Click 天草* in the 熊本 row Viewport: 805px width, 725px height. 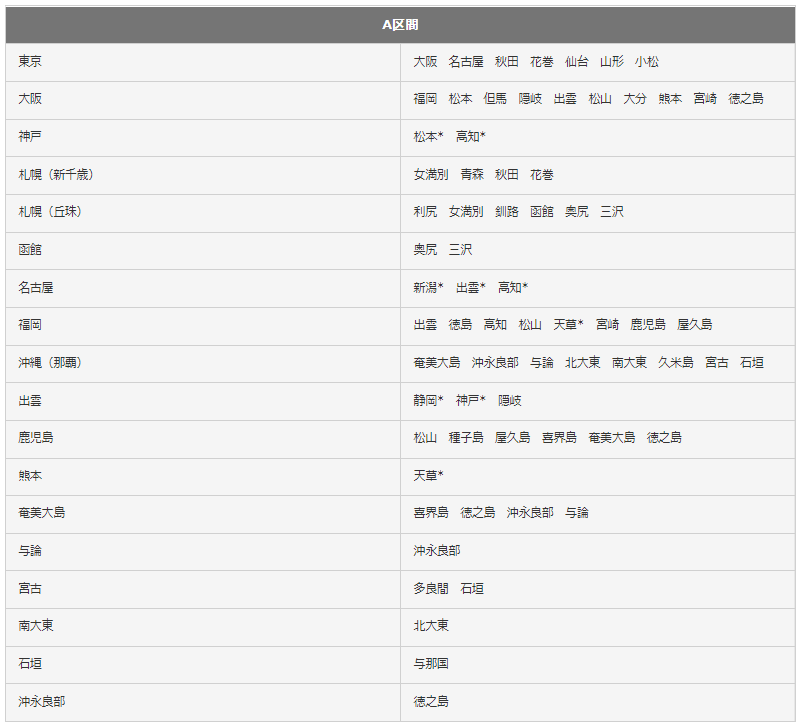click(x=428, y=475)
